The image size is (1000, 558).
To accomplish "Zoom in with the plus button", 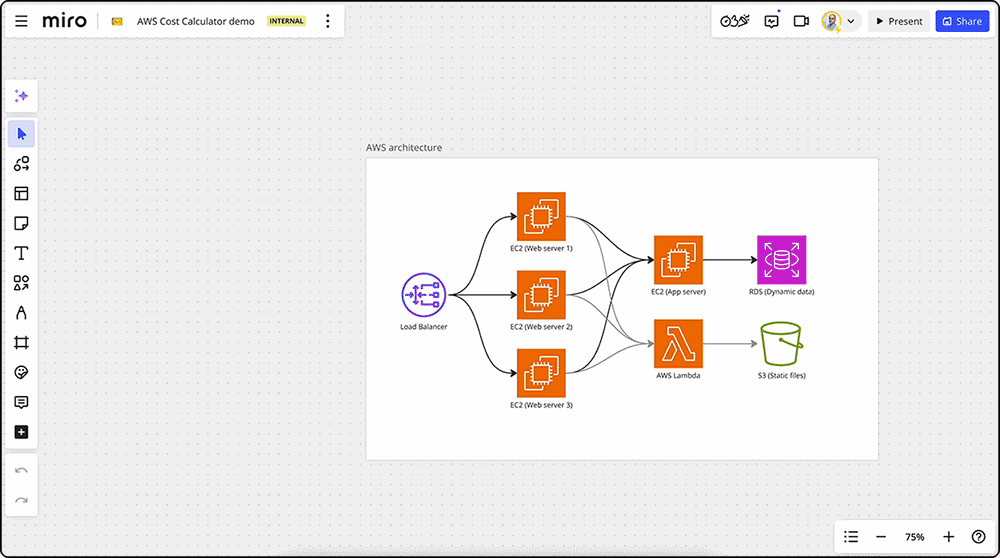I will 948,537.
